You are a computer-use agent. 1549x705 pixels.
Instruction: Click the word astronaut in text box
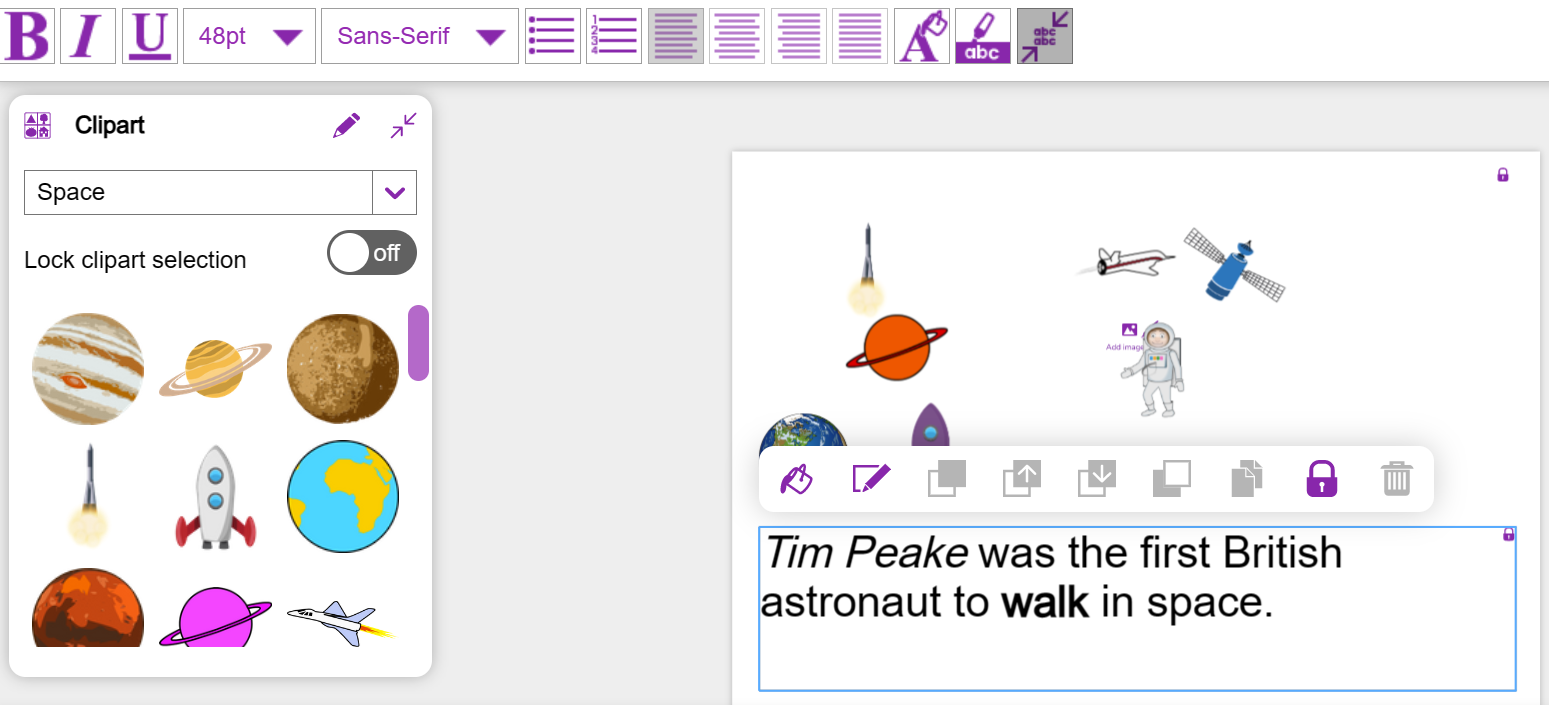tap(851, 603)
